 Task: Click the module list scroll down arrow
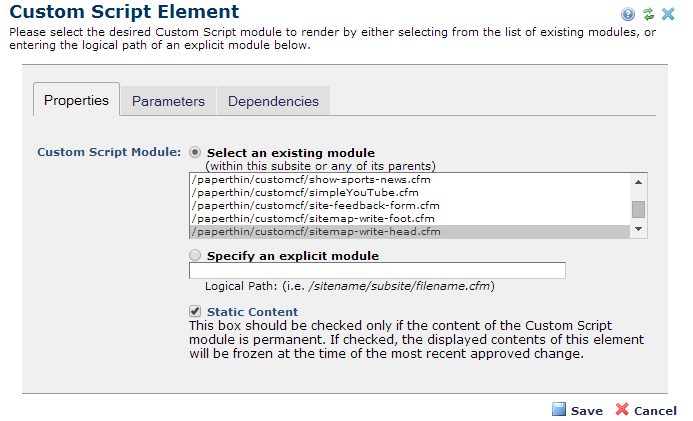point(638,231)
